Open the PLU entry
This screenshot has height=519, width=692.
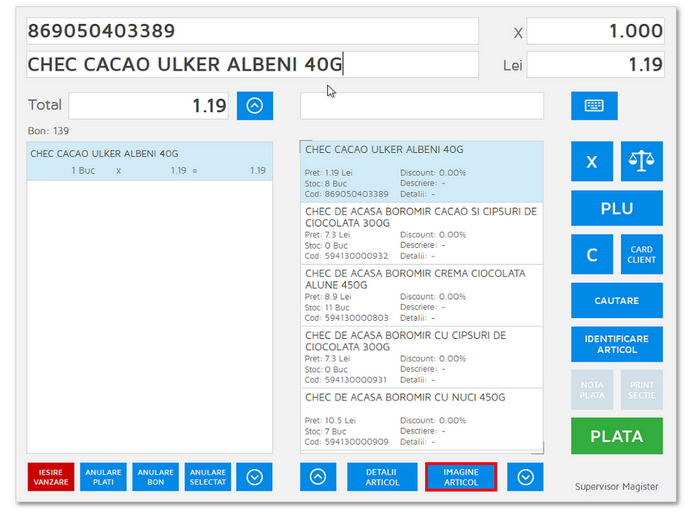coord(617,208)
